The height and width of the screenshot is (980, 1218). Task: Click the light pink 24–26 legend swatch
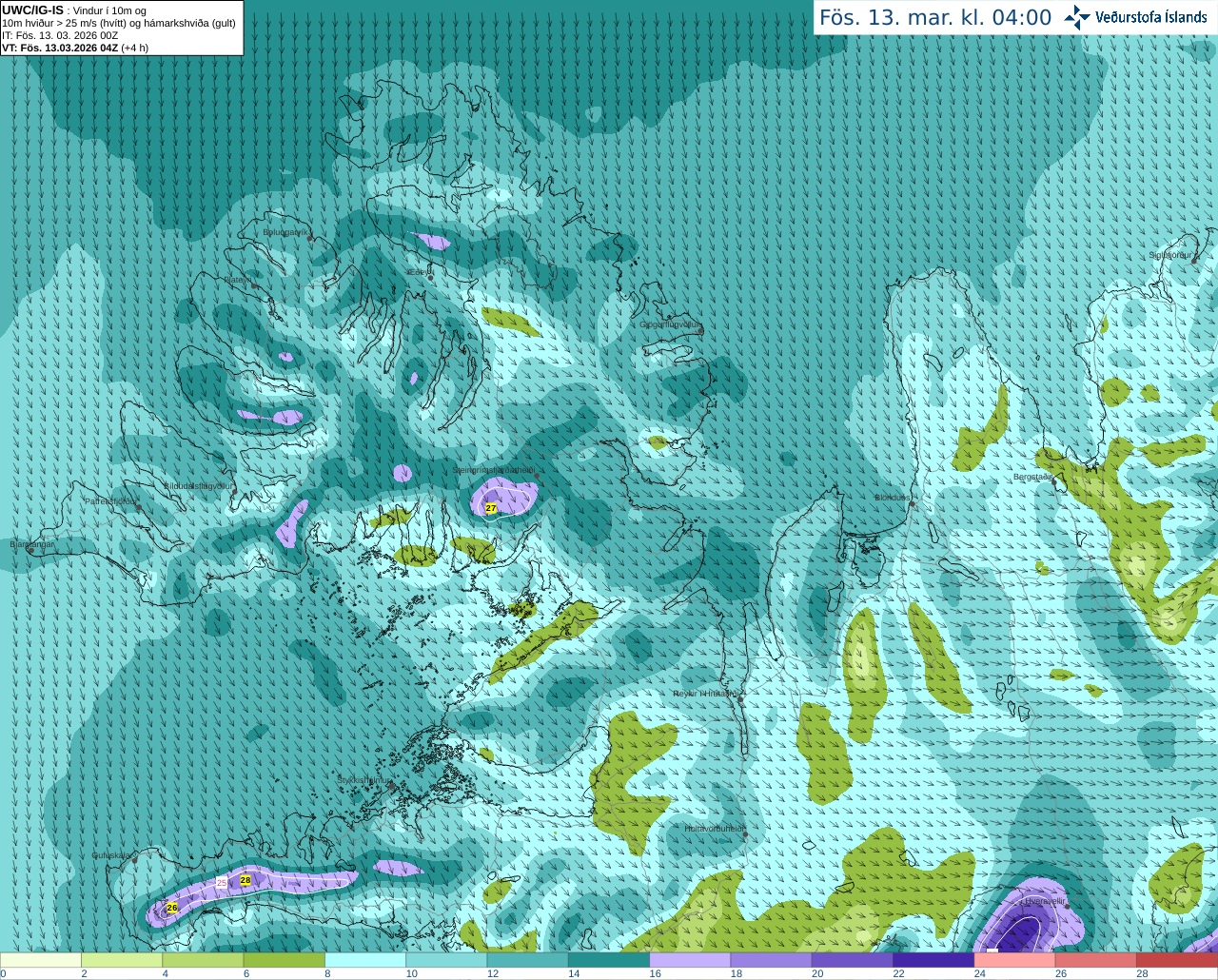[1015, 960]
